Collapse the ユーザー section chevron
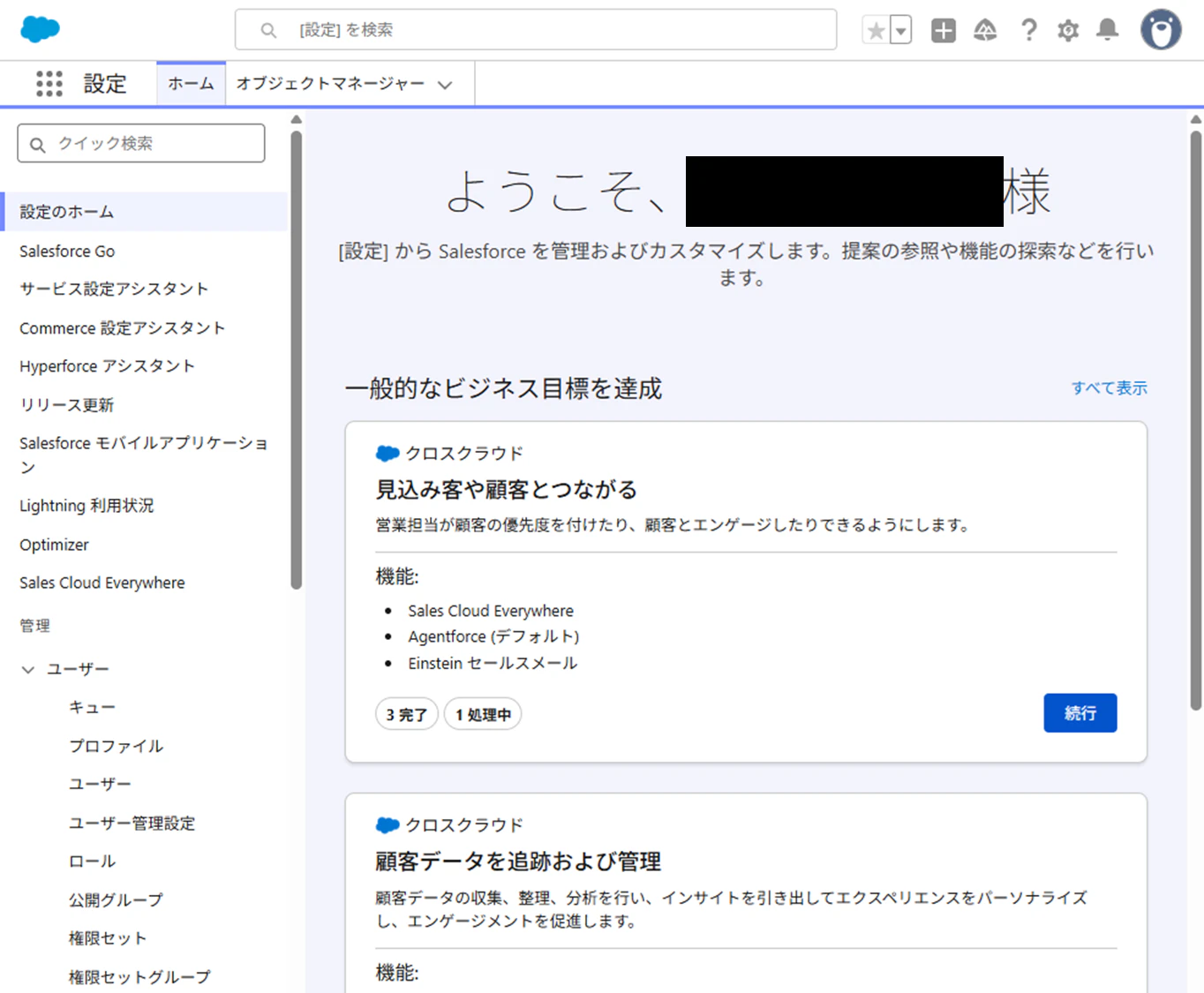Image resolution: width=1204 pixels, height=993 pixels. (x=28, y=669)
